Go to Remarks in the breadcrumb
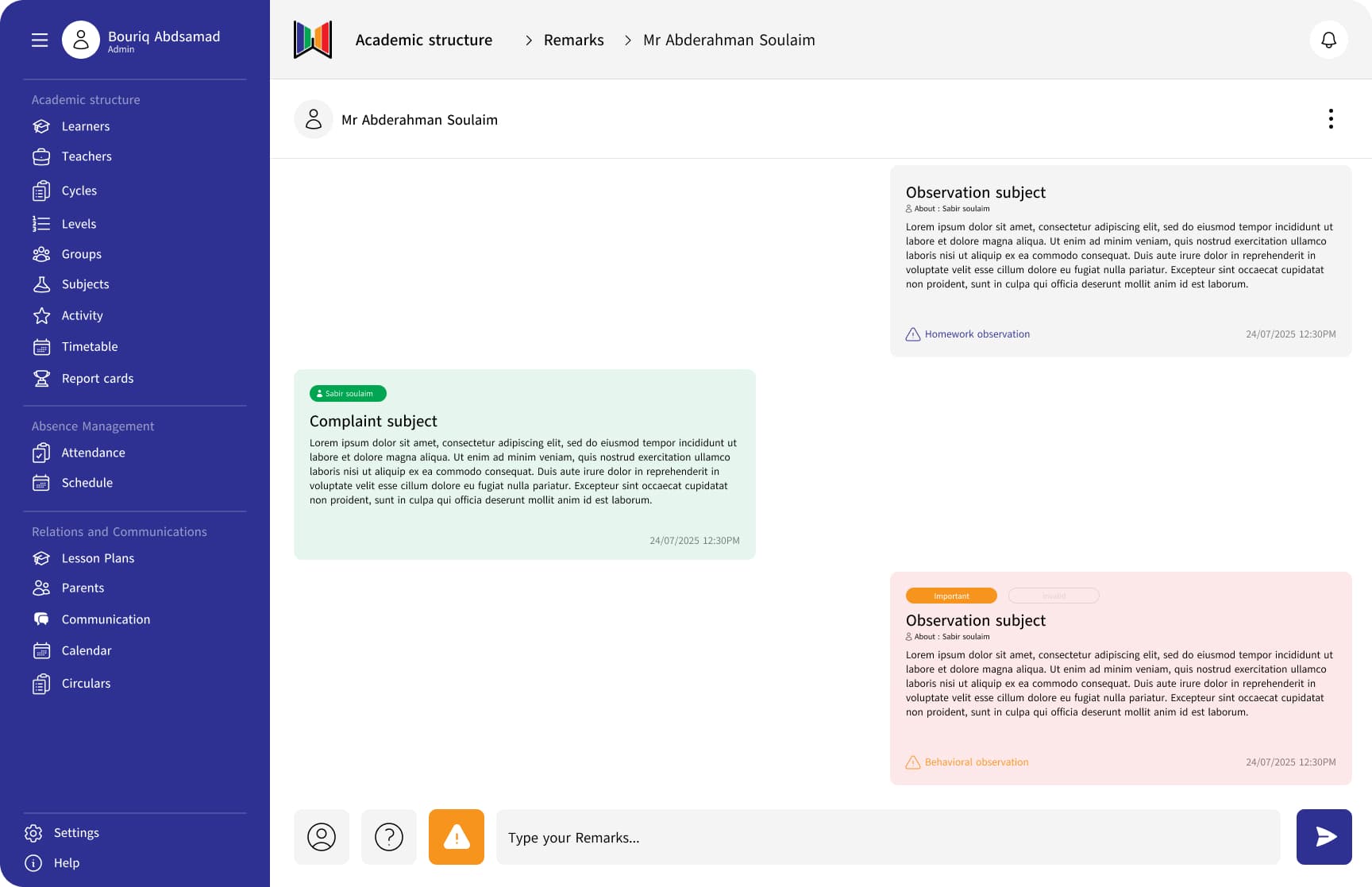 point(573,40)
